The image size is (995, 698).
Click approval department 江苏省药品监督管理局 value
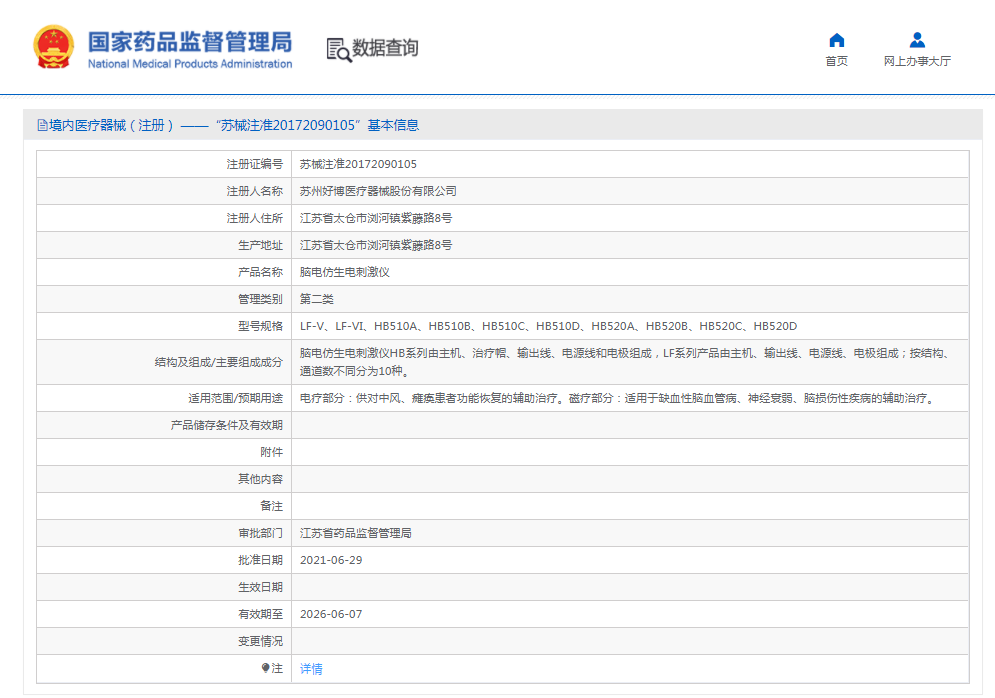[356, 533]
